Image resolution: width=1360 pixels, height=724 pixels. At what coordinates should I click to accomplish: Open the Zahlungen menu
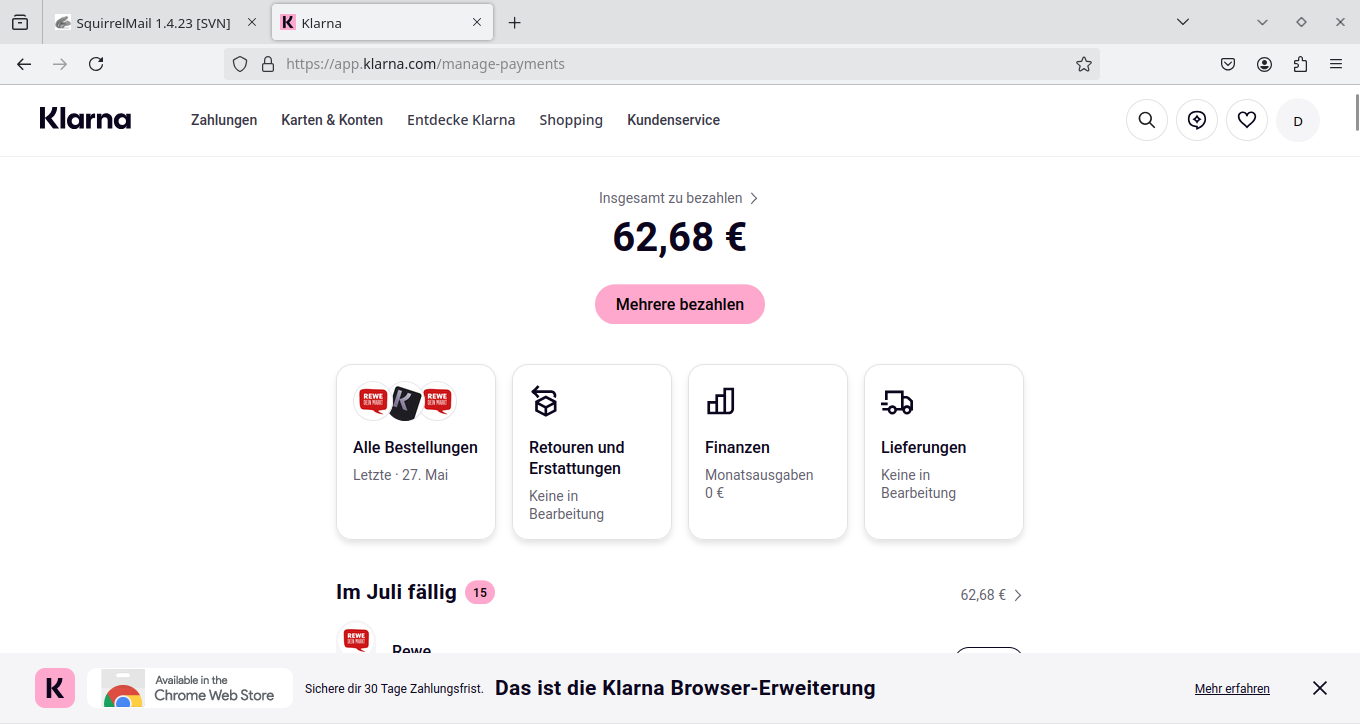coord(224,120)
